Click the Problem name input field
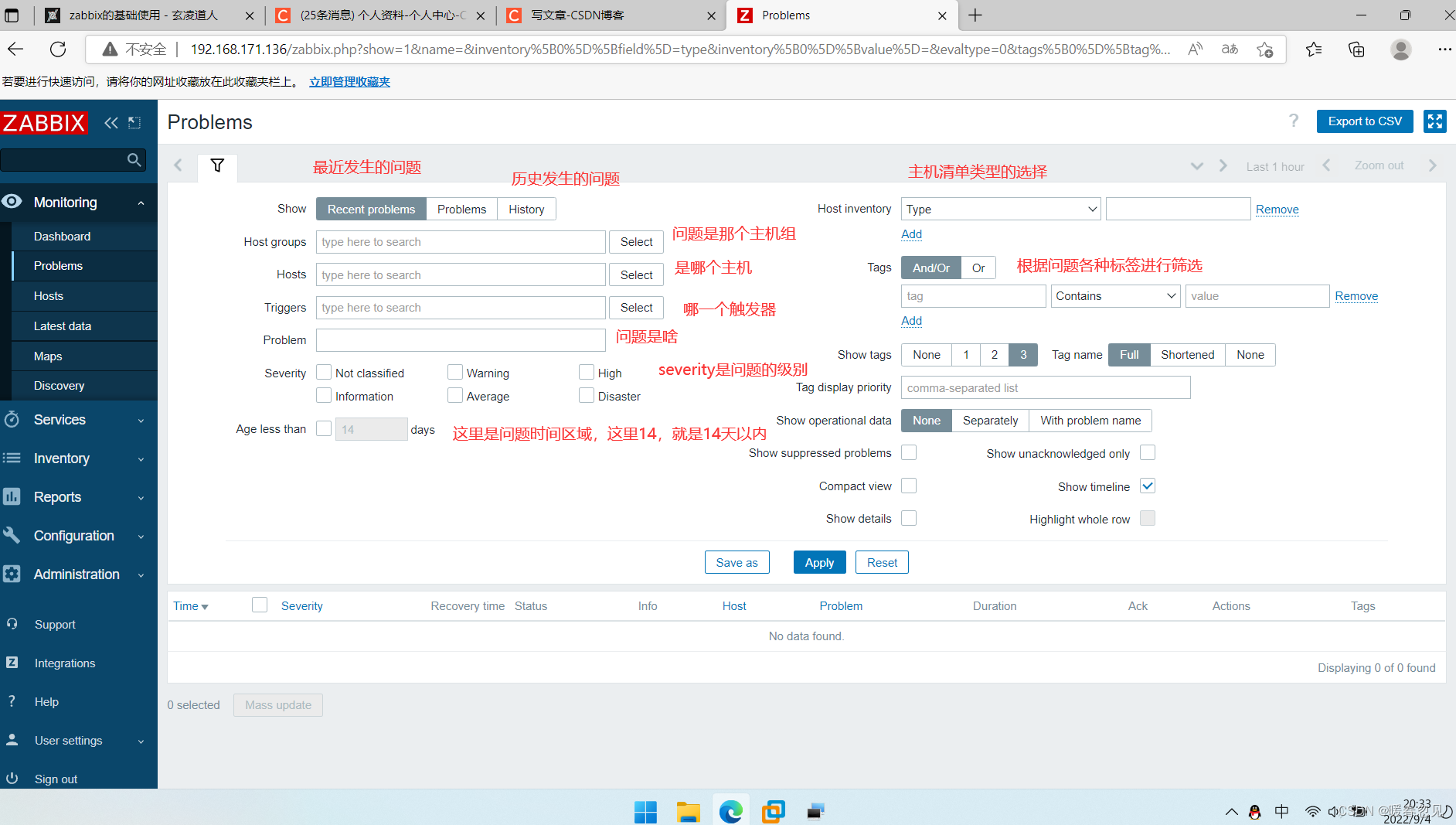Image resolution: width=1456 pixels, height=825 pixels. click(461, 340)
